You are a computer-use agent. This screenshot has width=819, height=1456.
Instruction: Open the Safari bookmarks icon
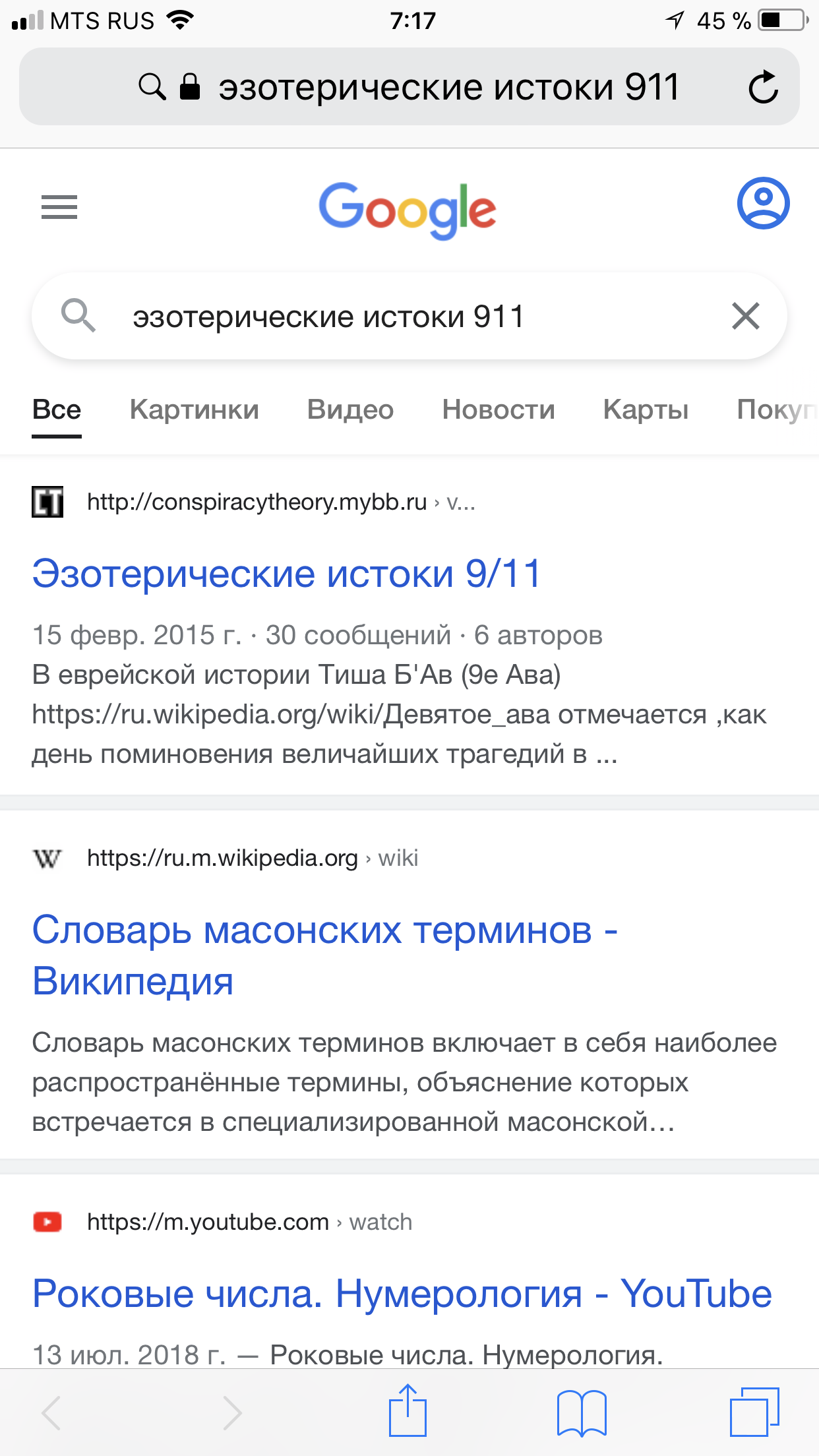tap(582, 1412)
